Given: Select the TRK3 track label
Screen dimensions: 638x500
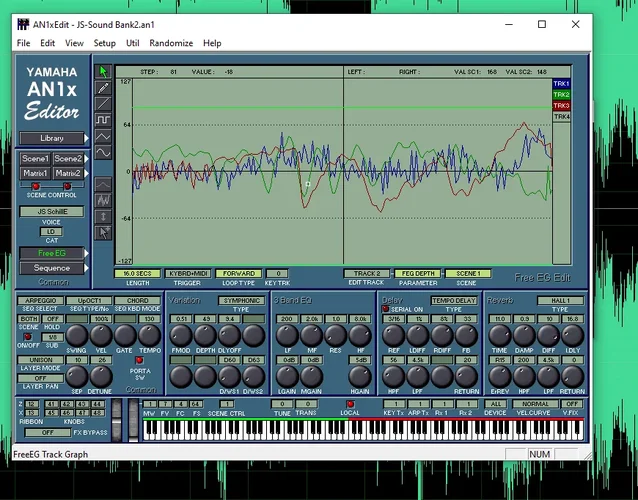Looking at the screenshot, I should click(x=561, y=105).
